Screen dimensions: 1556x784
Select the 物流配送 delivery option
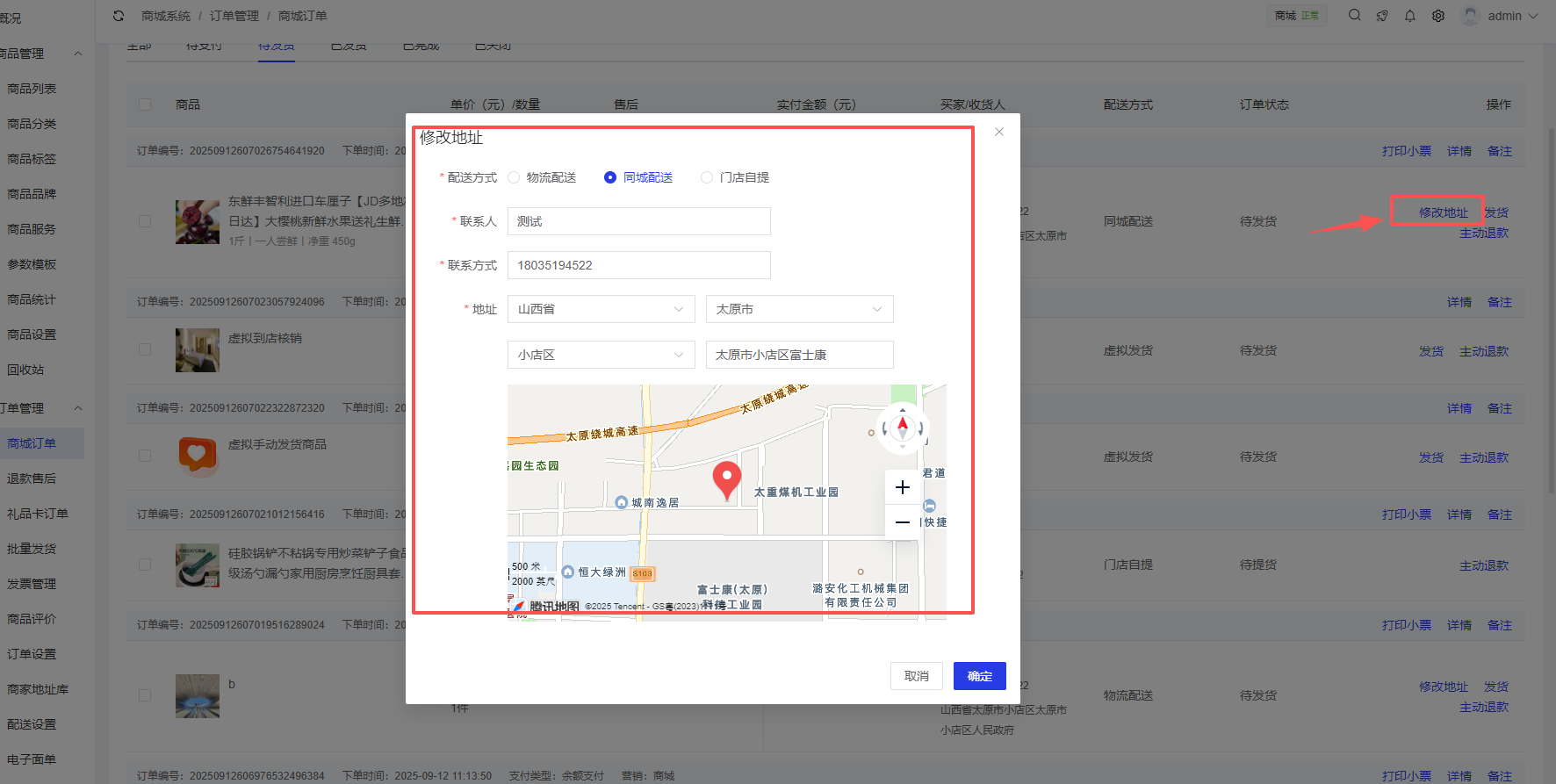tap(515, 177)
